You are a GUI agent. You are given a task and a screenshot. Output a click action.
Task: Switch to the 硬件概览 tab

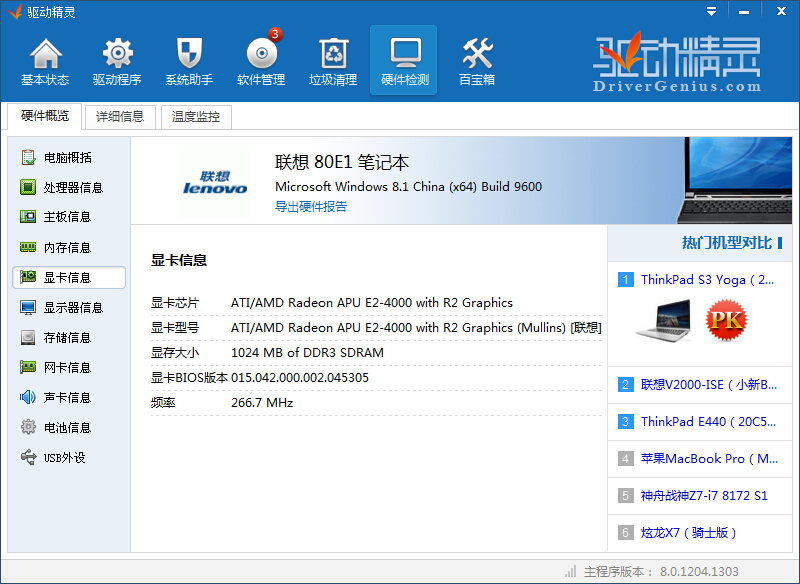click(45, 116)
